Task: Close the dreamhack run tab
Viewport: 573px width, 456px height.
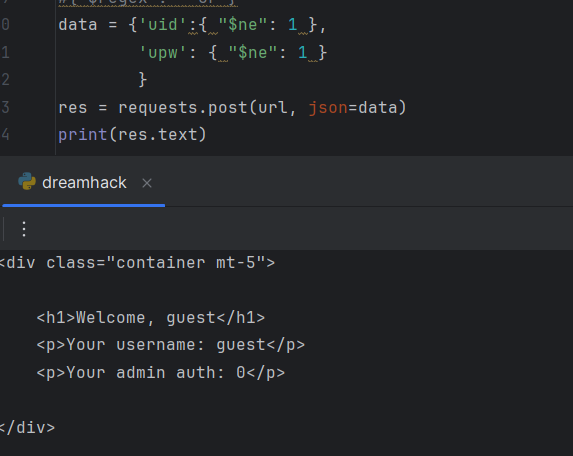Action: pyautogui.click(x=147, y=183)
